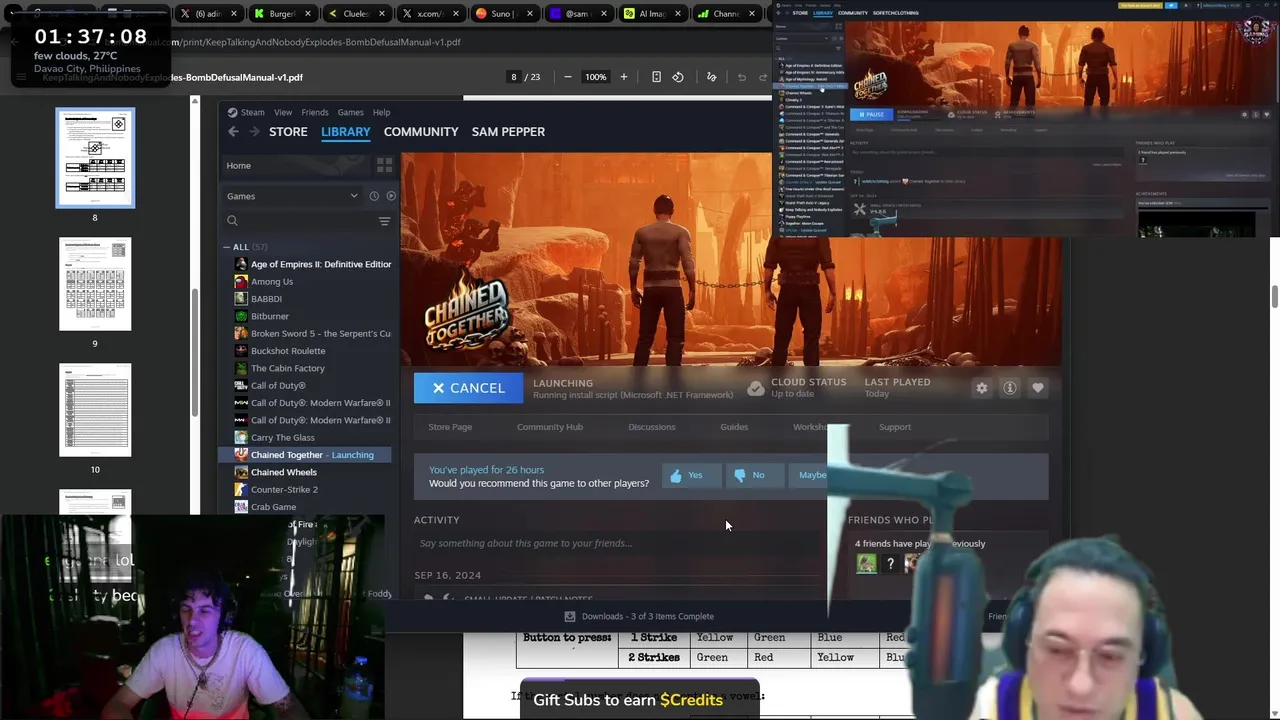The image size is (1280, 720).
Task: Select Crab Game in the library
Action: [x=273, y=507]
